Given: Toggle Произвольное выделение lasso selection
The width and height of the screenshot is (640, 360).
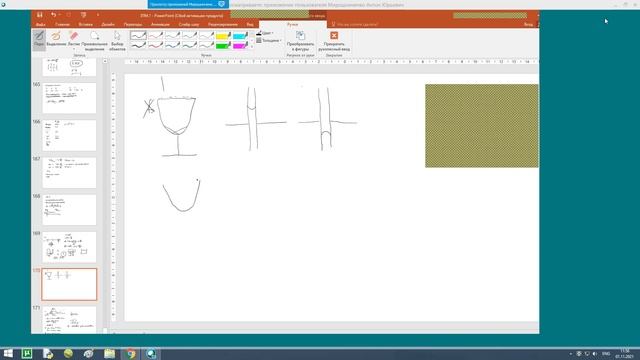Looking at the screenshot, I should (94, 40).
